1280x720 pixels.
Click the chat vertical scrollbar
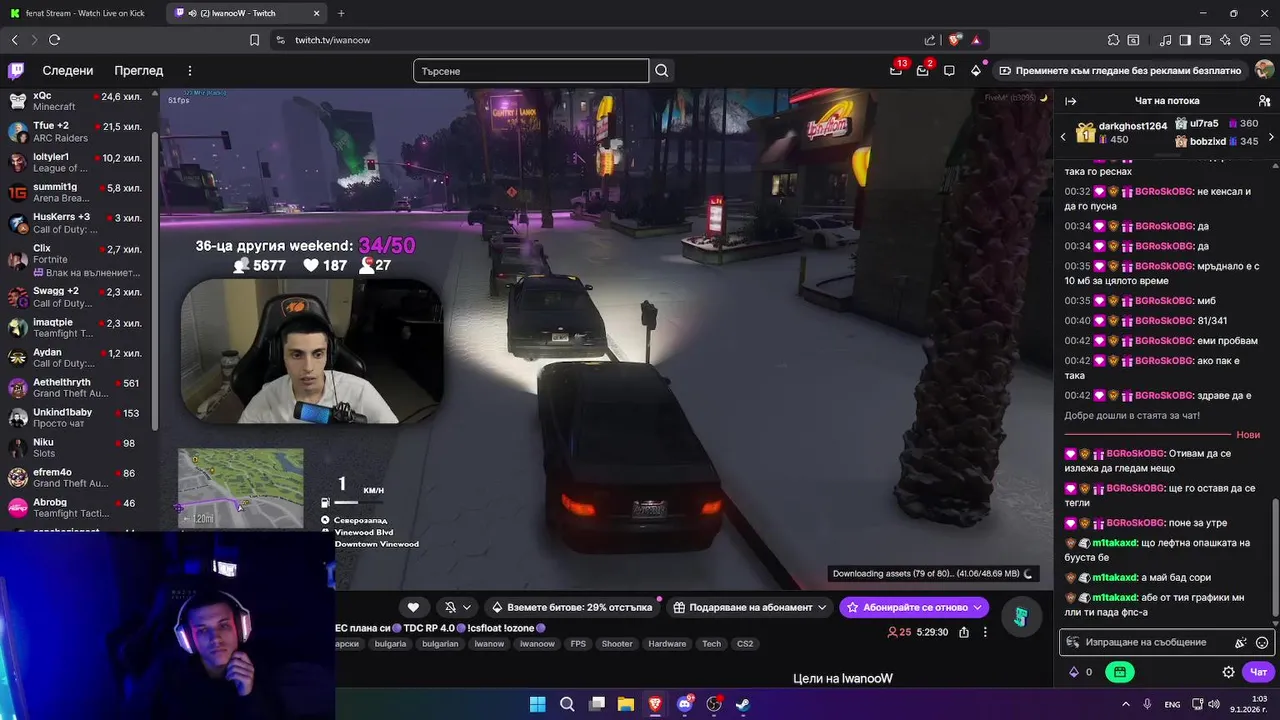point(1275,559)
